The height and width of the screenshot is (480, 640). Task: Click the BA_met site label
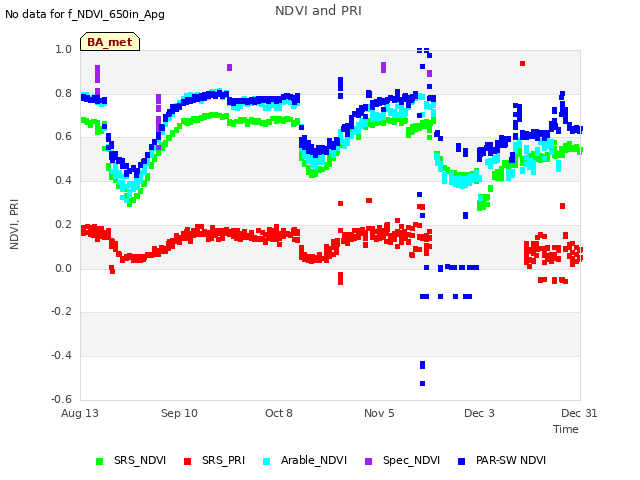(110, 42)
